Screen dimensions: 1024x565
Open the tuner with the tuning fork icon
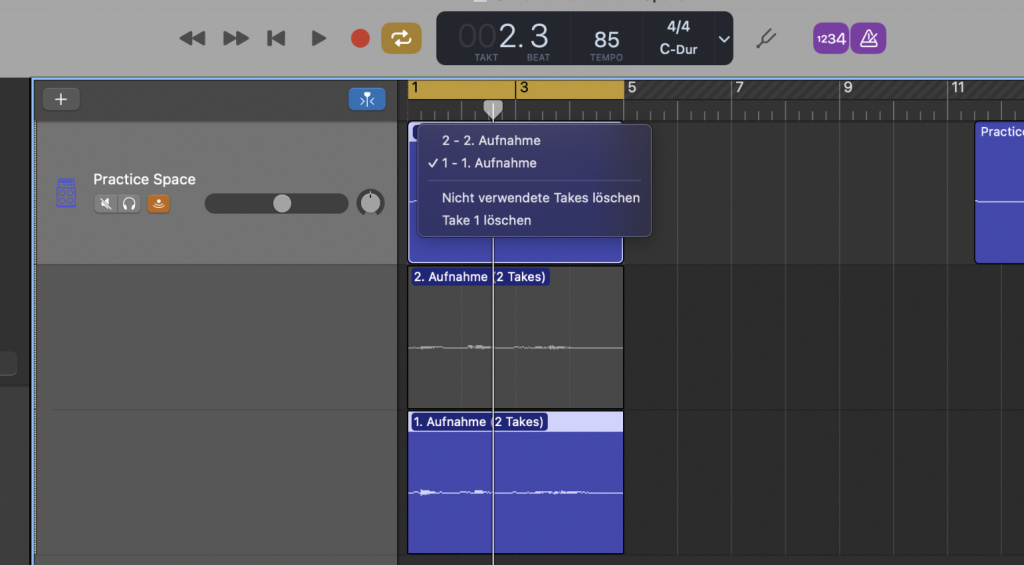pos(765,39)
